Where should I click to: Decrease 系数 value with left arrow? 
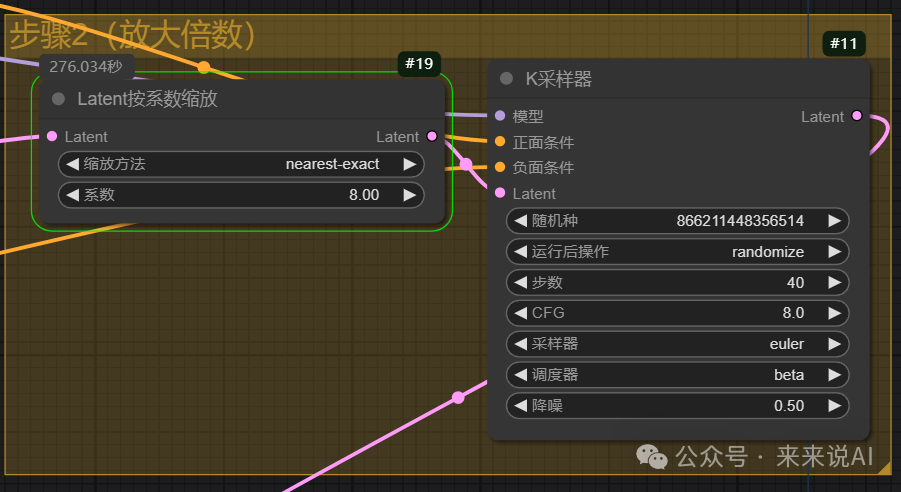[x=72, y=195]
